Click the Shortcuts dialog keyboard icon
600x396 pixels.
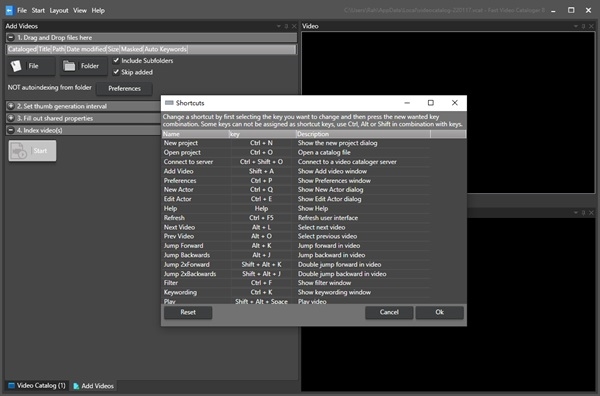169,103
